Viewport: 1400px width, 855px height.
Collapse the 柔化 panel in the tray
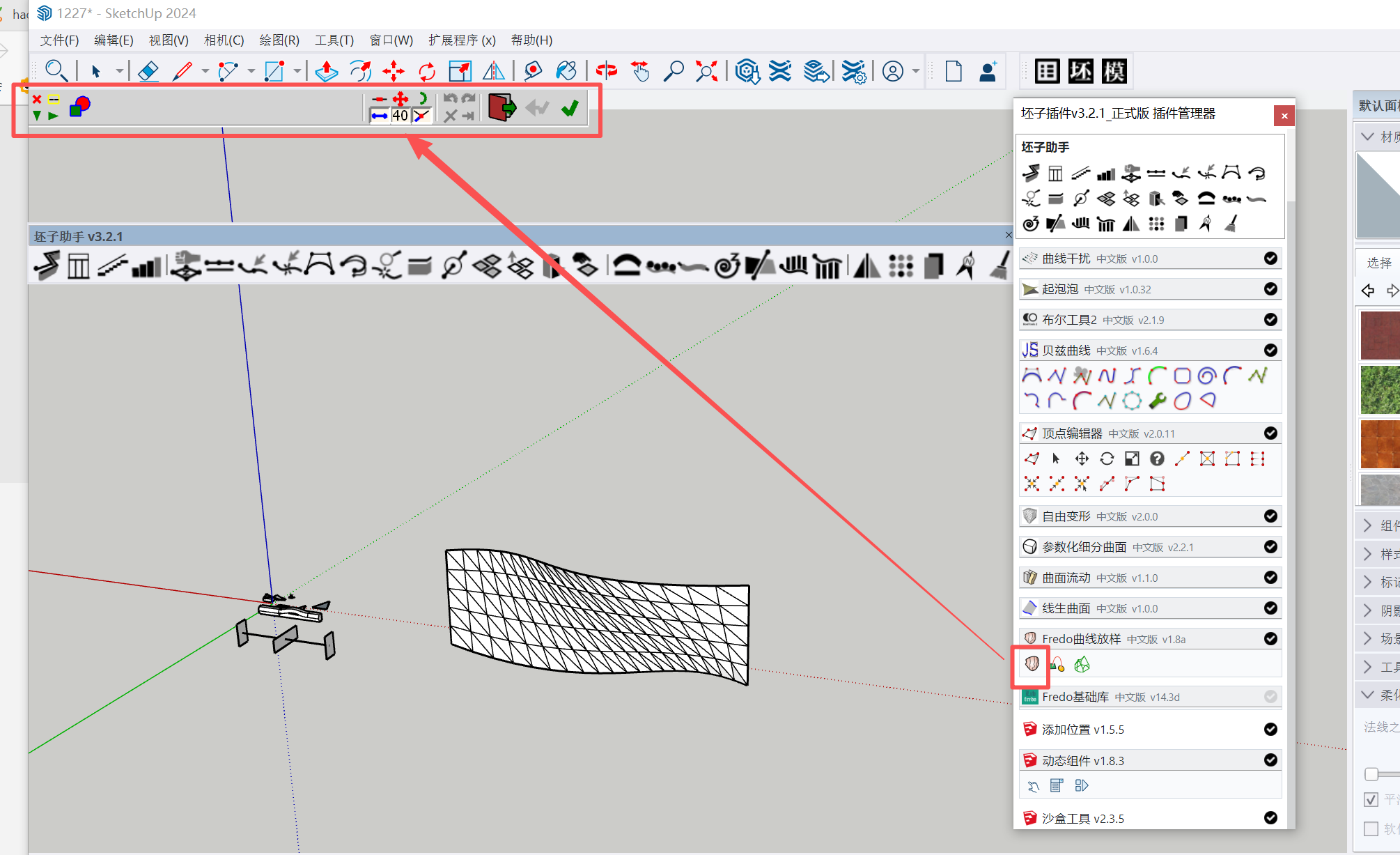(x=1368, y=695)
